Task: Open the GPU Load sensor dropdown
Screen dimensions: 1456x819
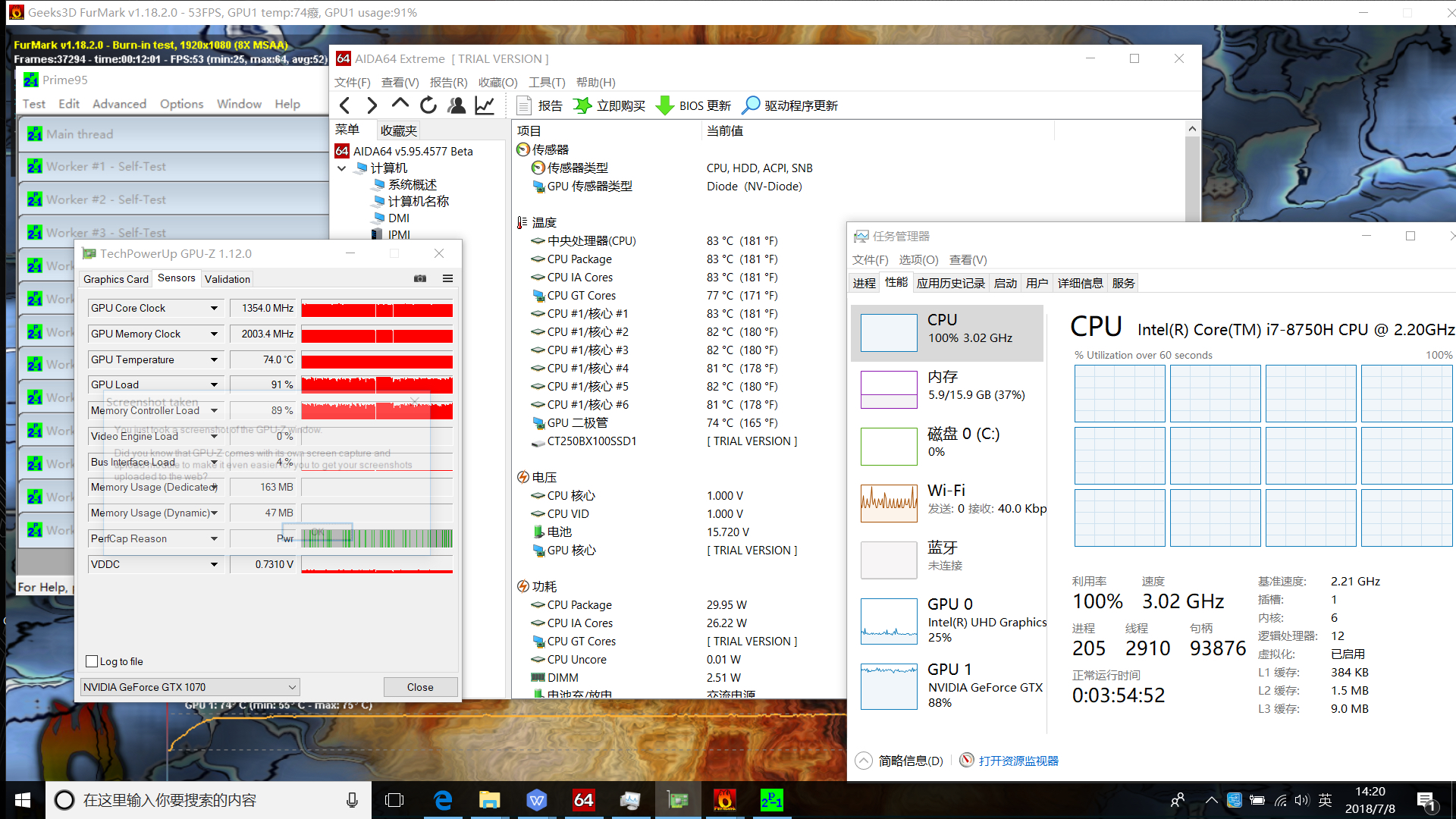Action: pyautogui.click(x=214, y=384)
